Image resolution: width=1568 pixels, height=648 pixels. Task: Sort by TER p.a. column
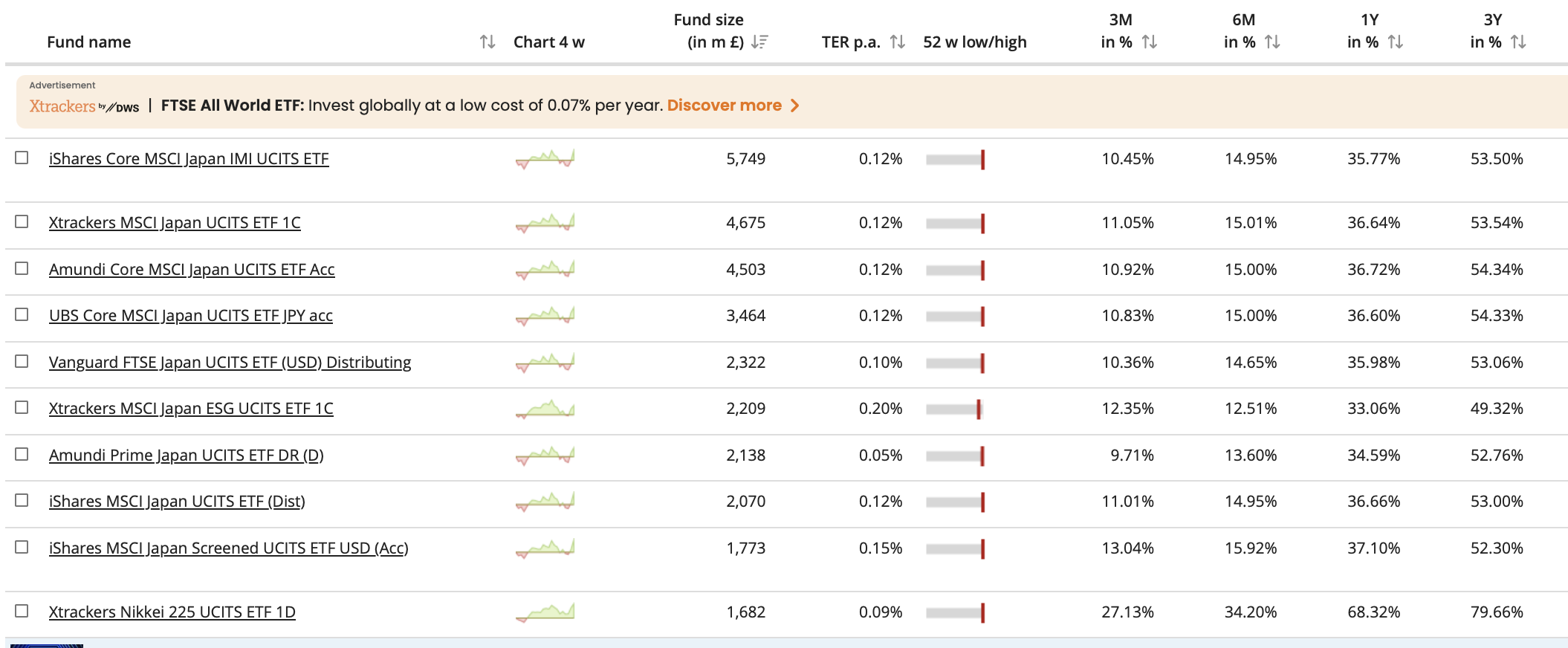898,42
